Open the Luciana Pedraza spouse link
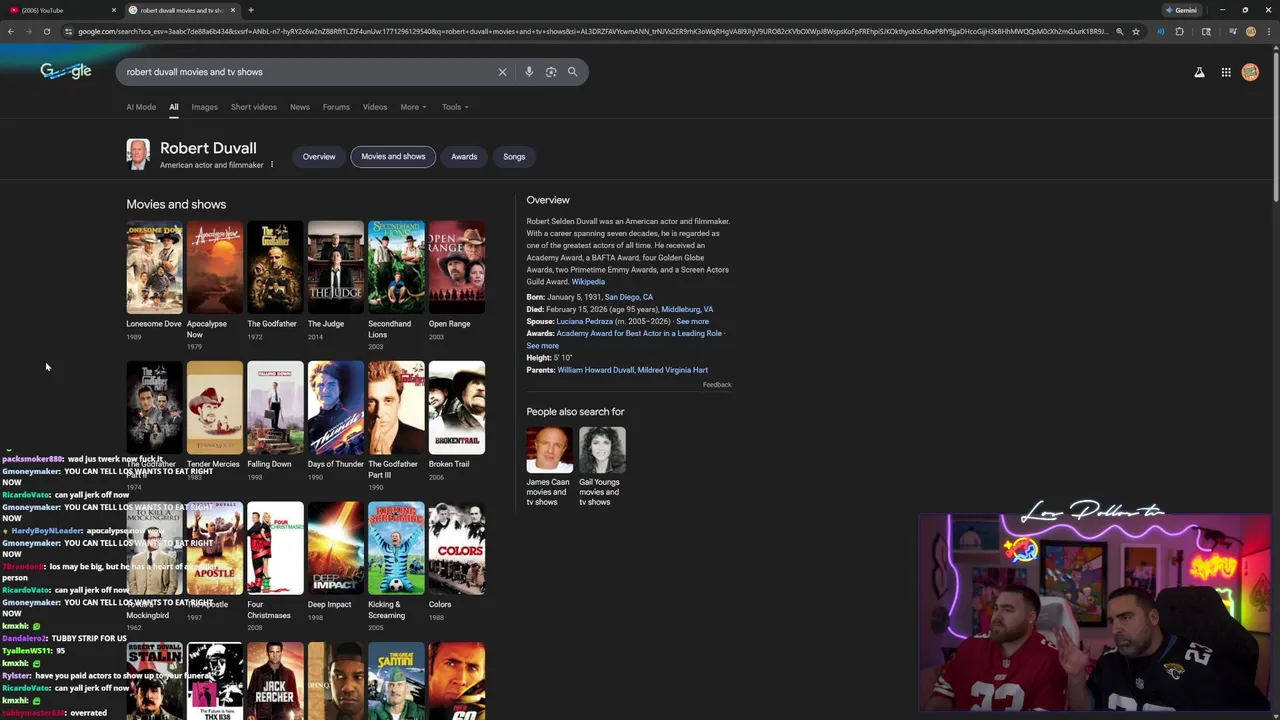Screen dimensions: 1280x720 tap(583, 321)
